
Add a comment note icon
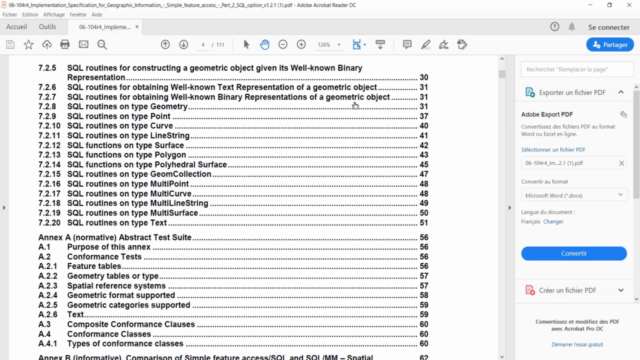pyautogui.click(x=407, y=44)
